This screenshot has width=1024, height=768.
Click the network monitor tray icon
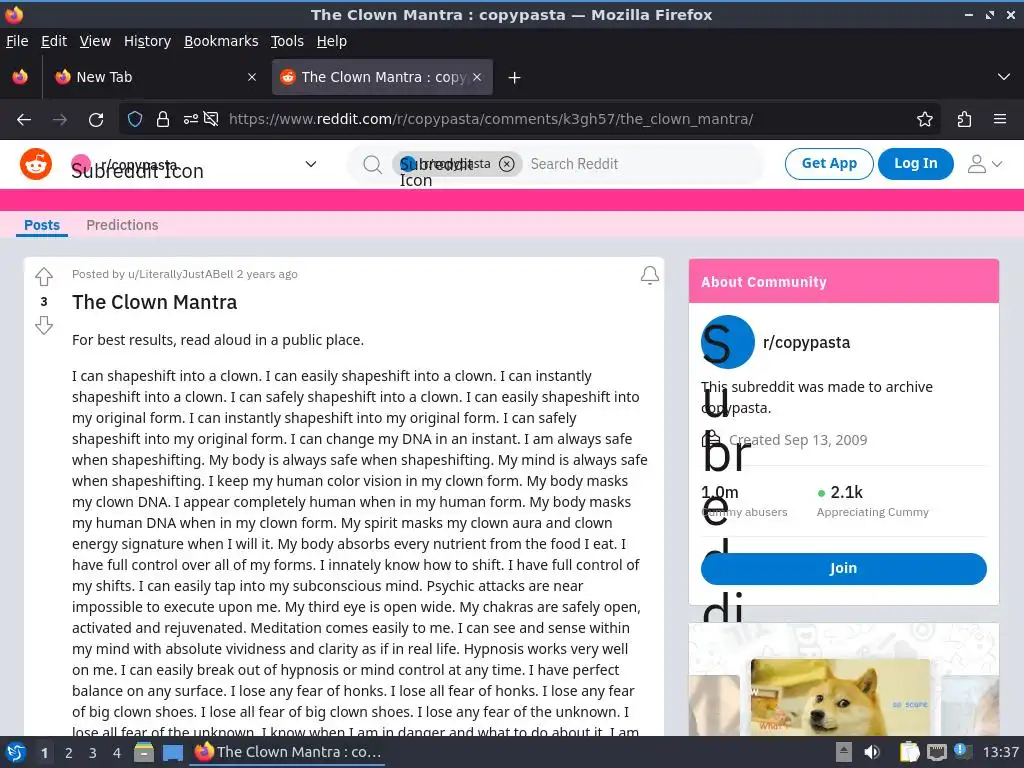point(937,752)
